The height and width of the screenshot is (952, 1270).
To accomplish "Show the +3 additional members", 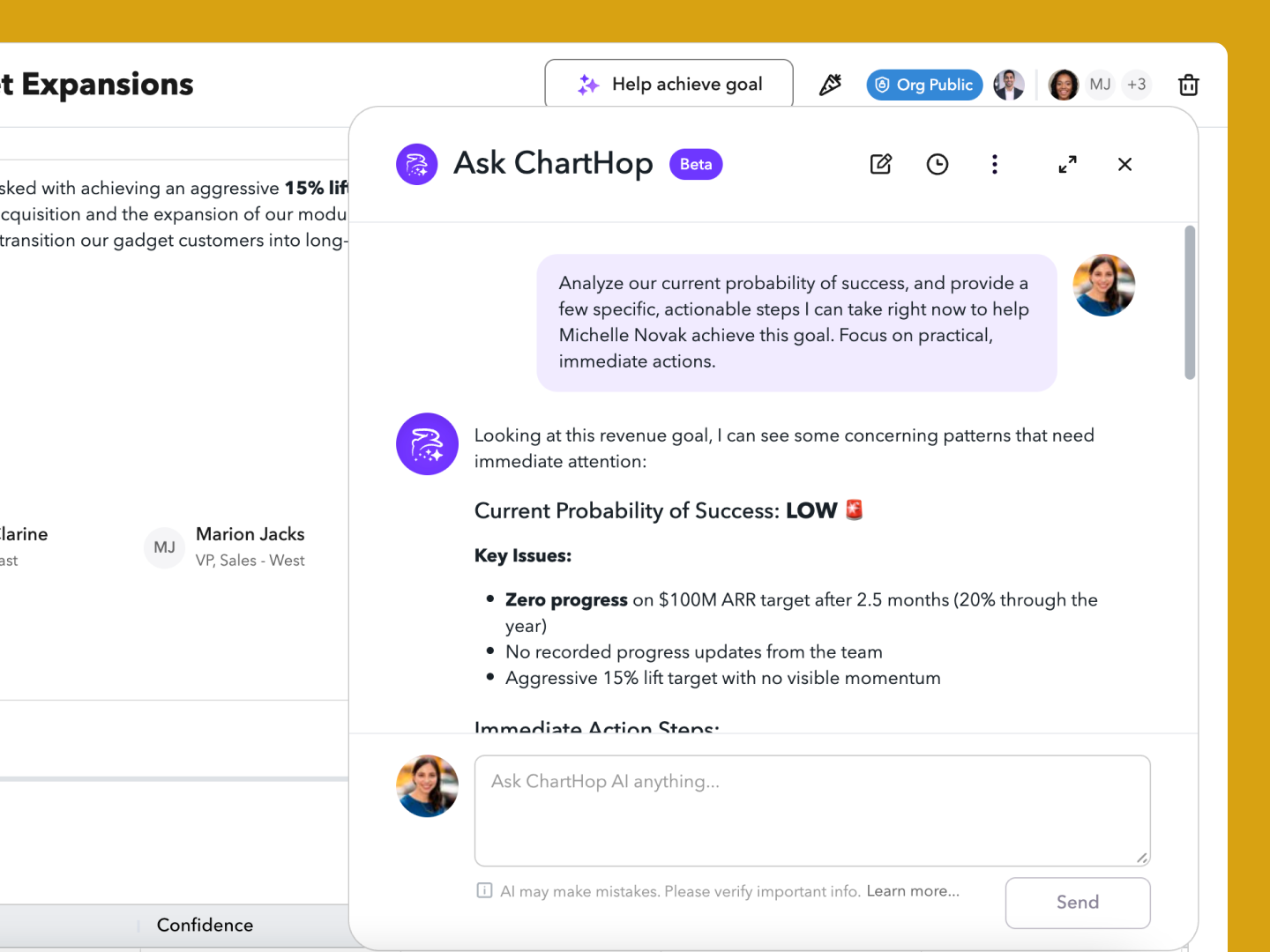I will coord(1136,85).
